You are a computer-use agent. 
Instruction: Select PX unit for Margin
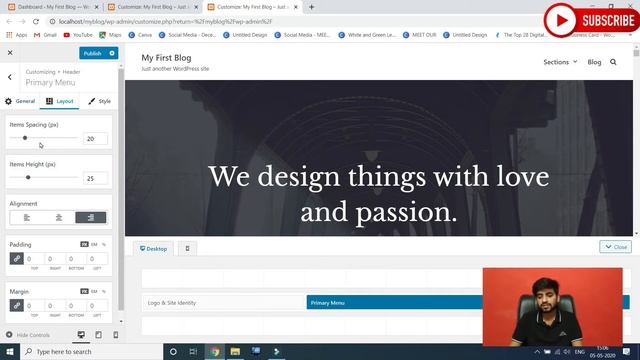[x=84, y=291]
